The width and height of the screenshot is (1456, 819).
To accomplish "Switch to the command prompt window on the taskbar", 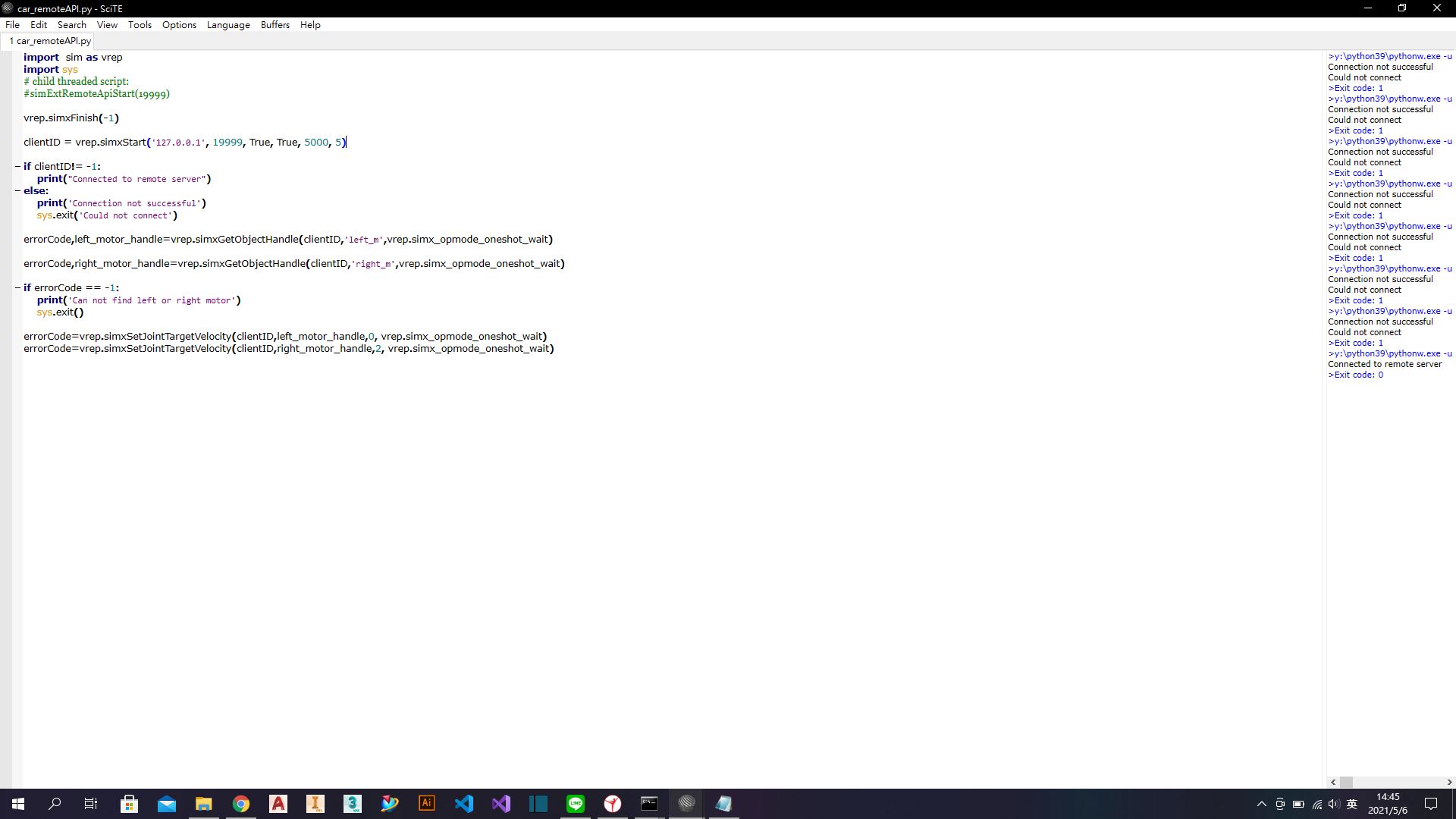I will (649, 804).
